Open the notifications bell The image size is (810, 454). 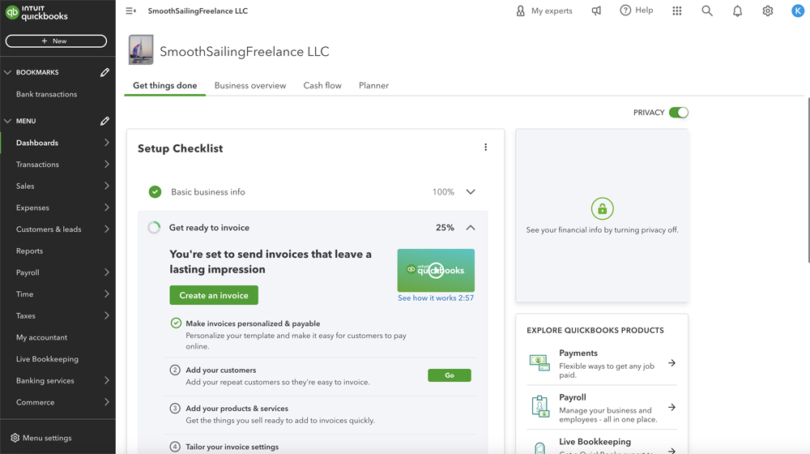point(737,10)
